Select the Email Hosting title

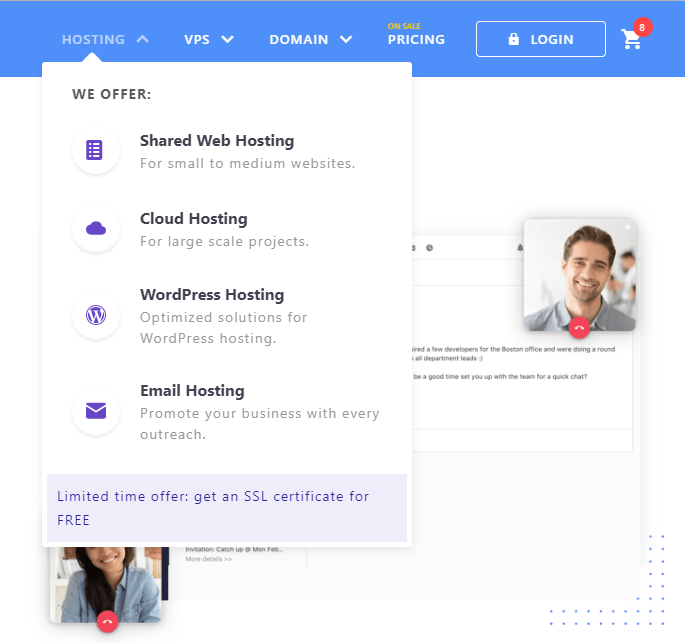coord(192,391)
